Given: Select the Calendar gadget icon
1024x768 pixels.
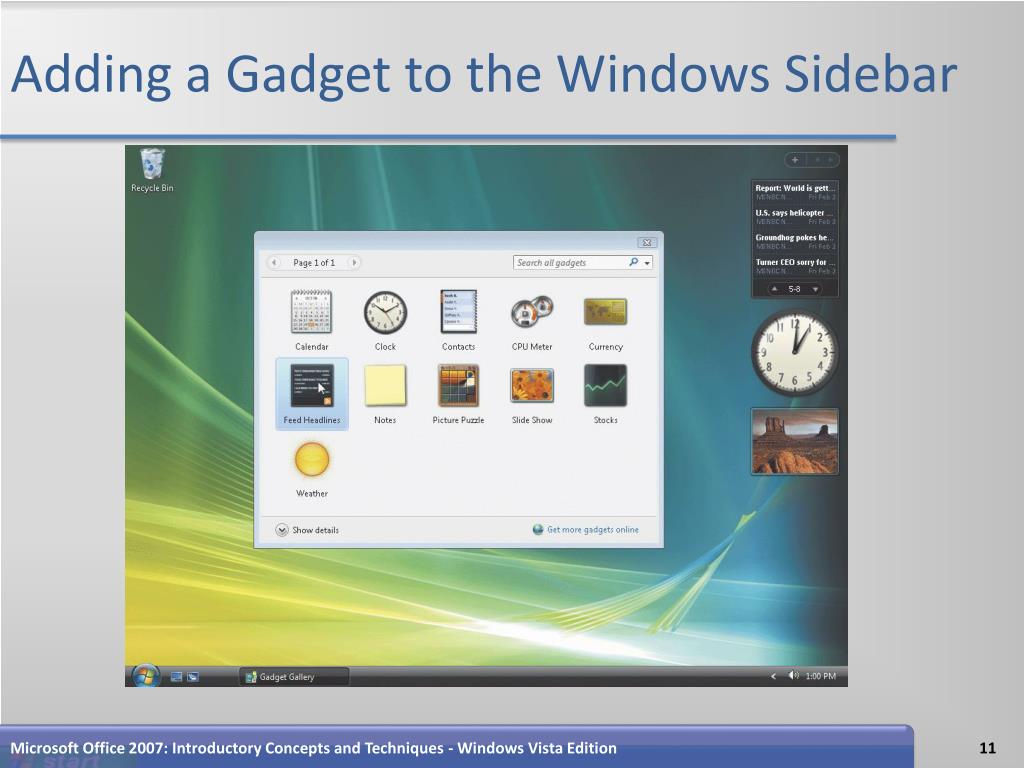Looking at the screenshot, I should [312, 312].
